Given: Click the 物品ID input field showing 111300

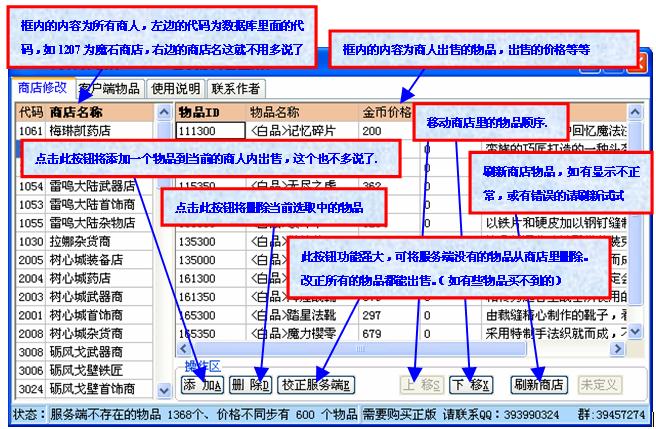Looking at the screenshot, I should (x=211, y=130).
